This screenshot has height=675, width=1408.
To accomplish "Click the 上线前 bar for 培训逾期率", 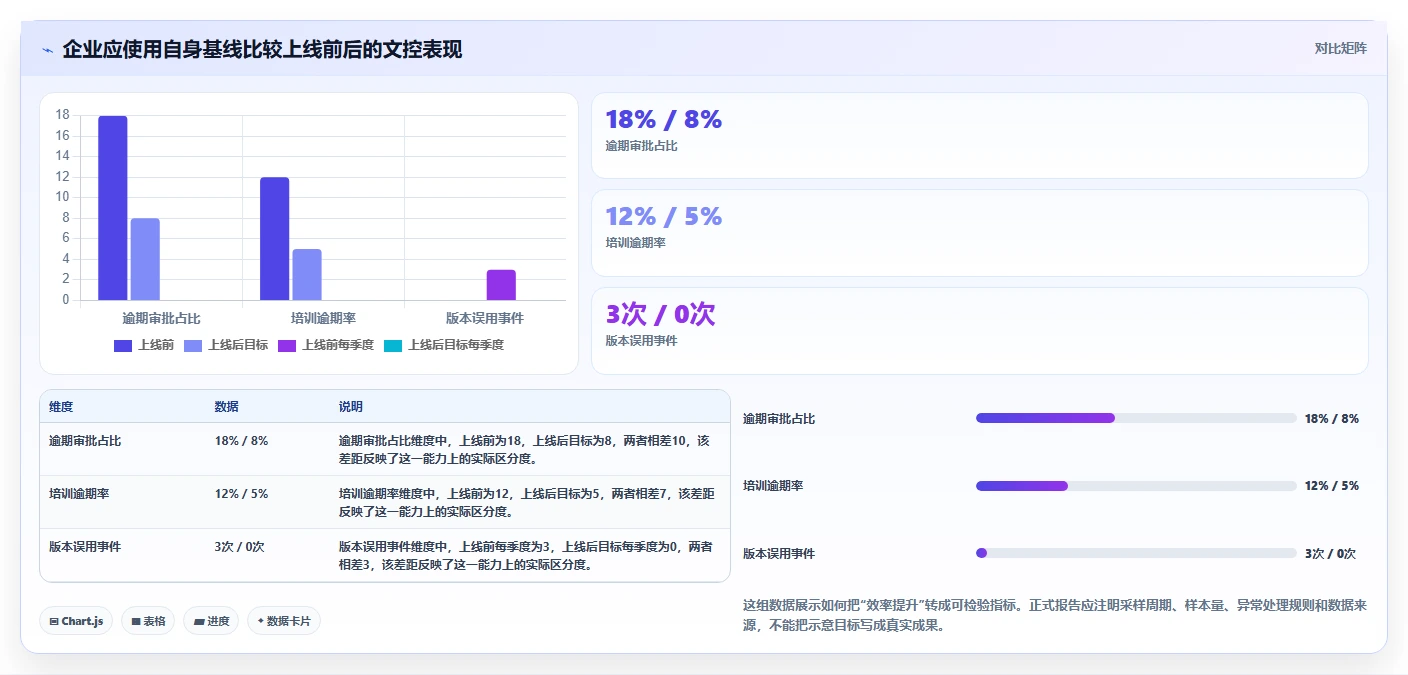I will (275, 239).
